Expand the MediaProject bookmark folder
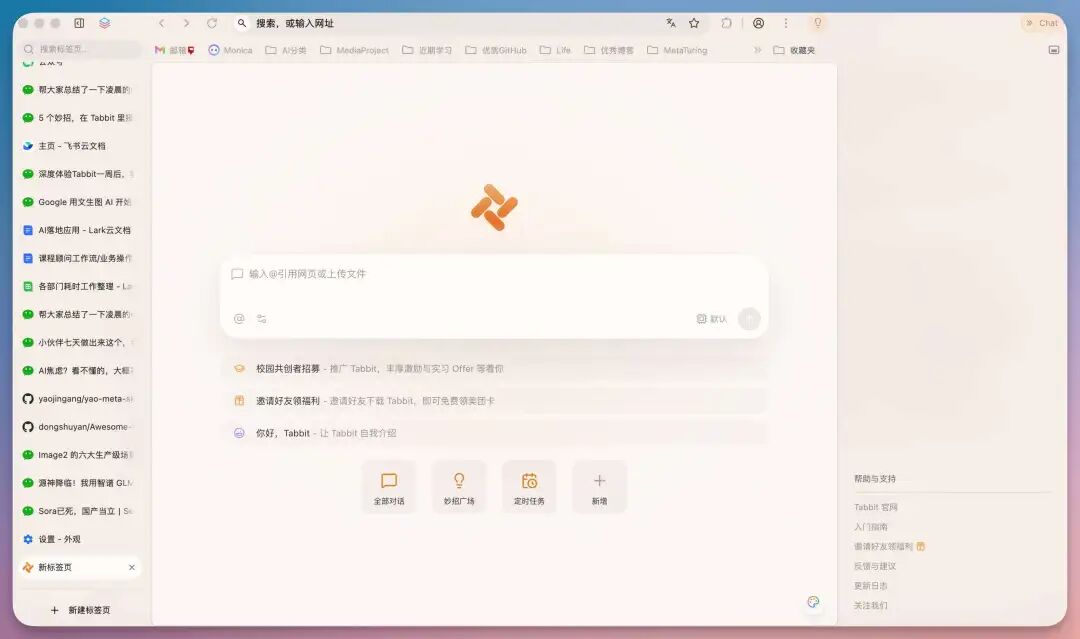 click(354, 50)
